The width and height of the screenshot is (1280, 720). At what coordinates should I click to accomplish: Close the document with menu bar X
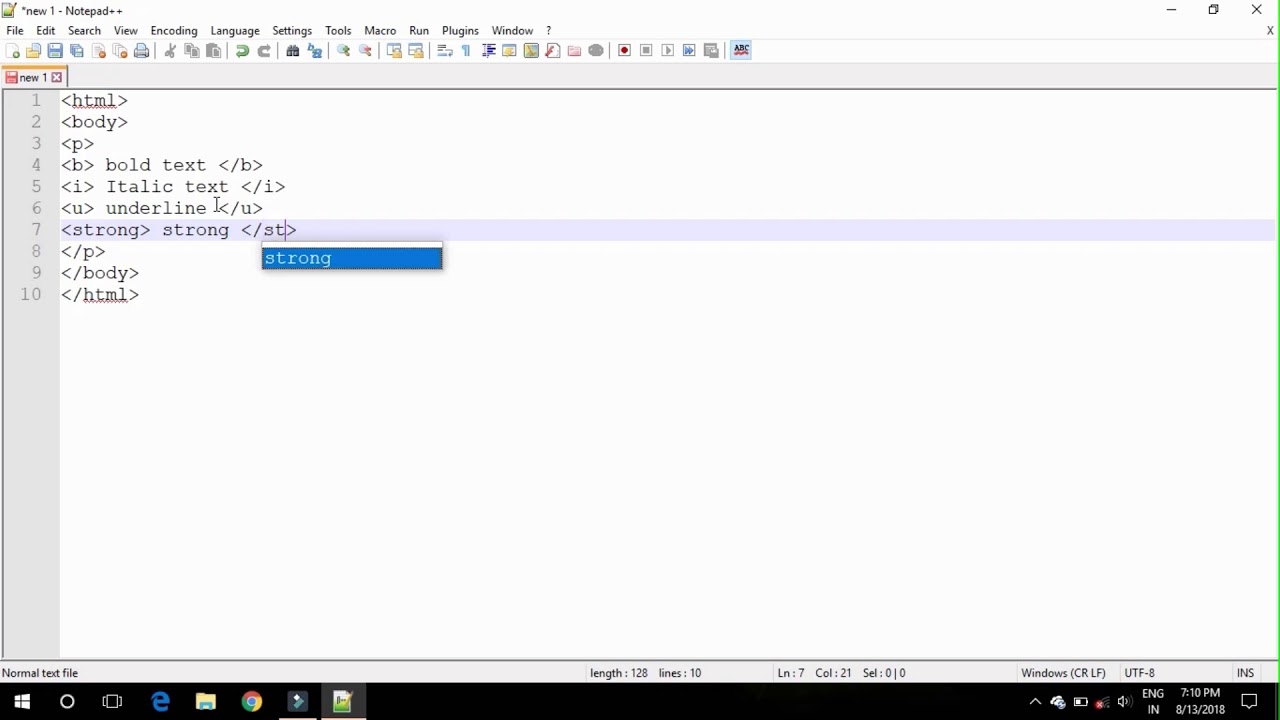(x=1270, y=31)
